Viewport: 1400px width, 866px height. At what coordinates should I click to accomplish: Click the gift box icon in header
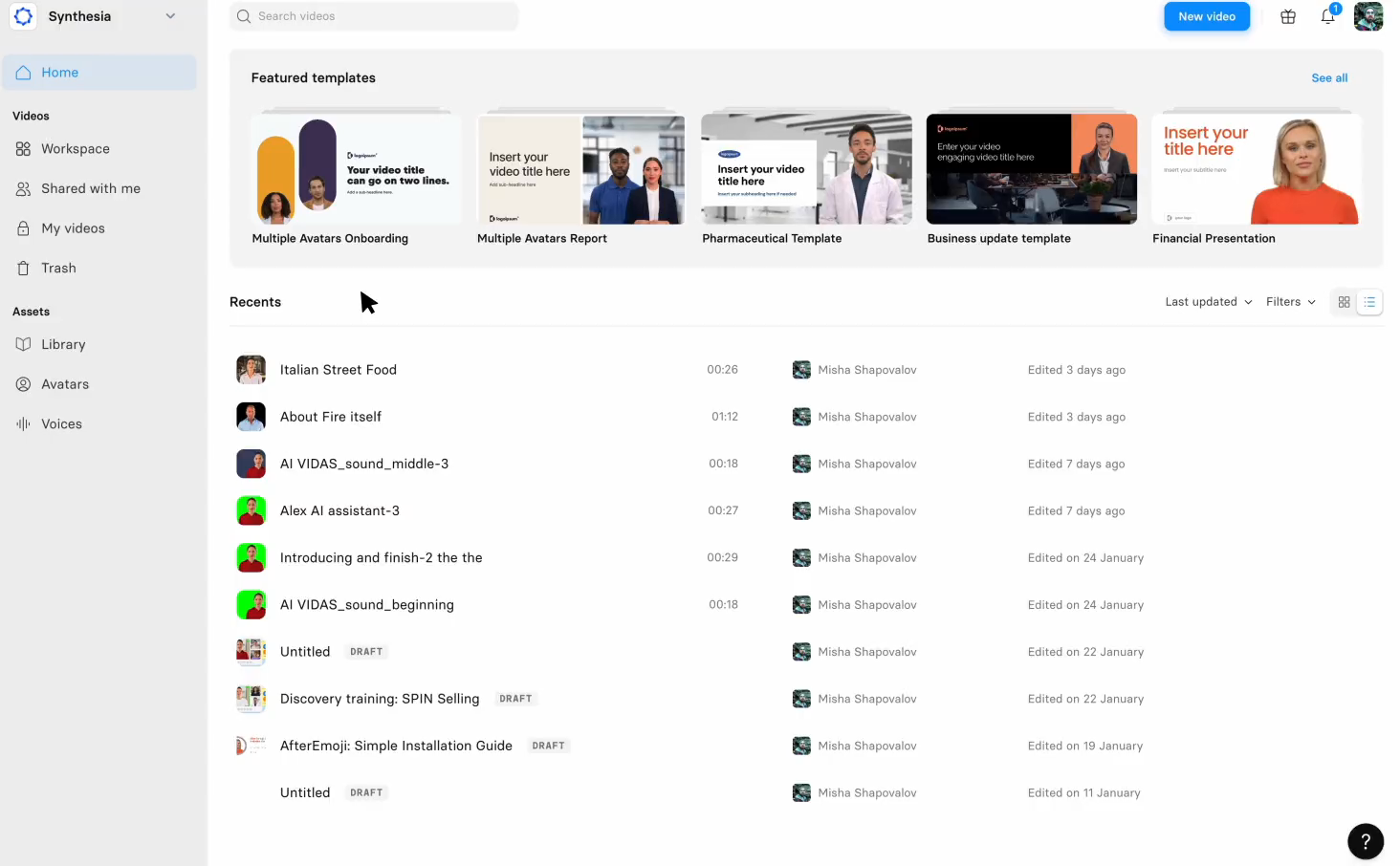point(1288,16)
